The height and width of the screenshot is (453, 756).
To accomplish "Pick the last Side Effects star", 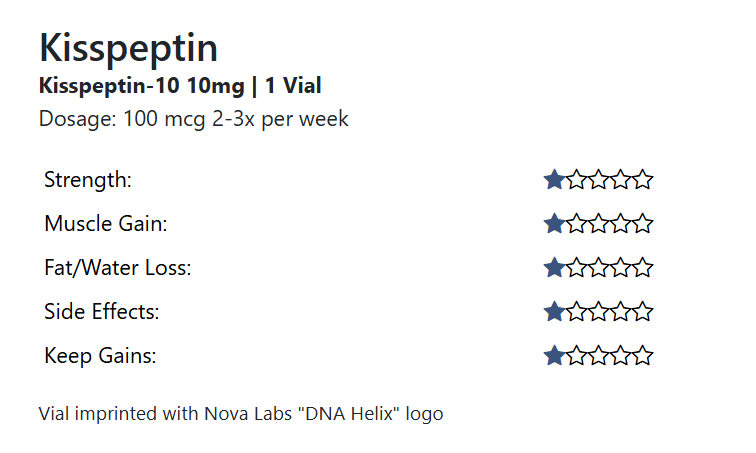I will coord(643,312).
